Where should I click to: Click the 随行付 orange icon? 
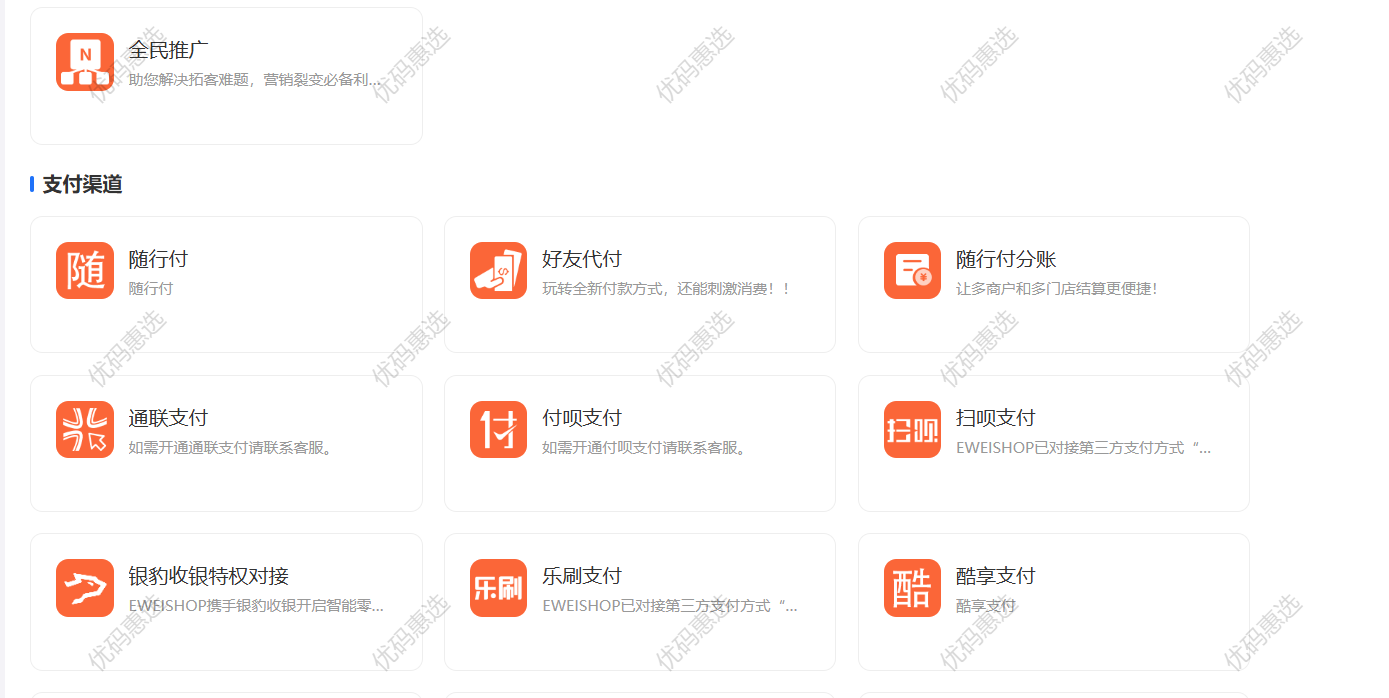click(85, 271)
